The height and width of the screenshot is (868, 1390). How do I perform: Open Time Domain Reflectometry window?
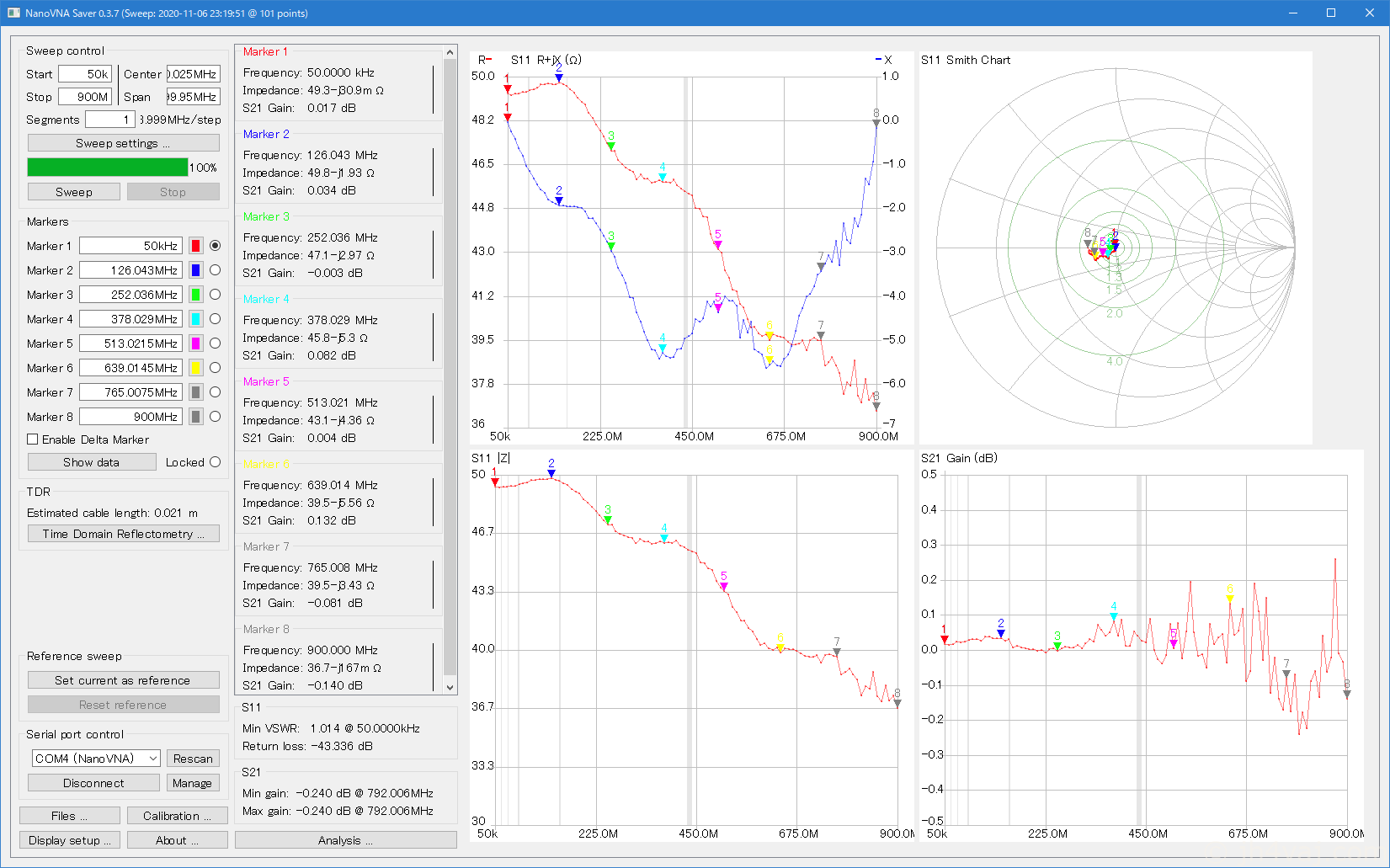124,534
